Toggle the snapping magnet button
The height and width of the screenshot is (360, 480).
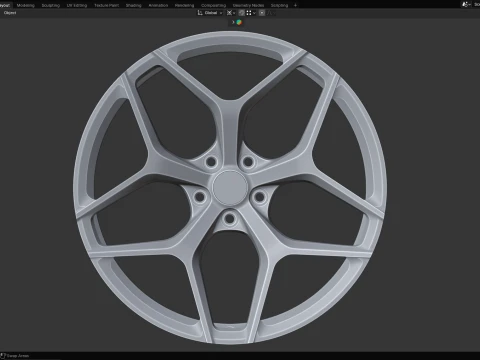tap(242, 13)
